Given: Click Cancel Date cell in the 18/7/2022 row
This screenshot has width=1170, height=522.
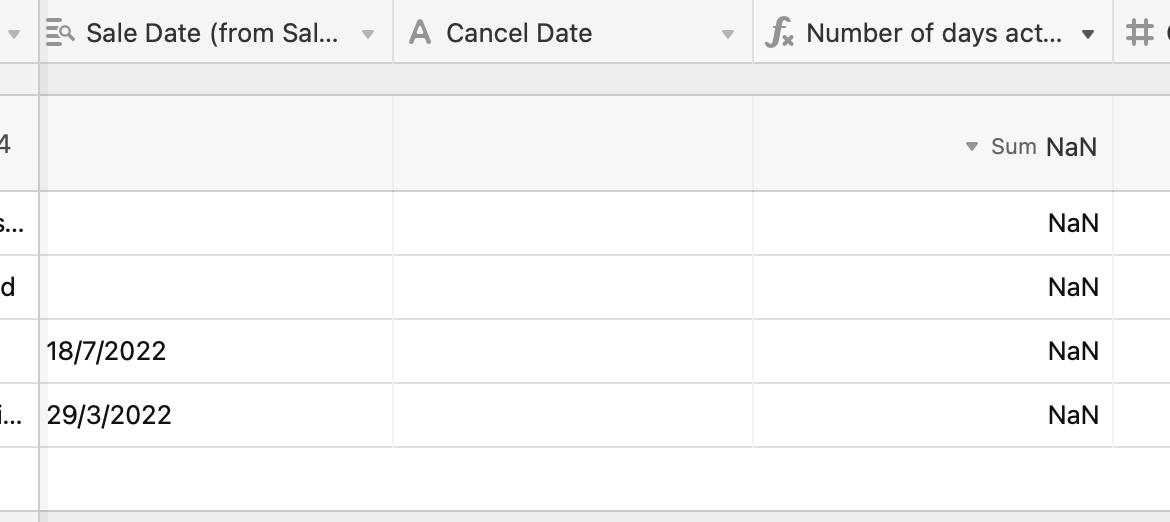Looking at the screenshot, I should point(573,351).
